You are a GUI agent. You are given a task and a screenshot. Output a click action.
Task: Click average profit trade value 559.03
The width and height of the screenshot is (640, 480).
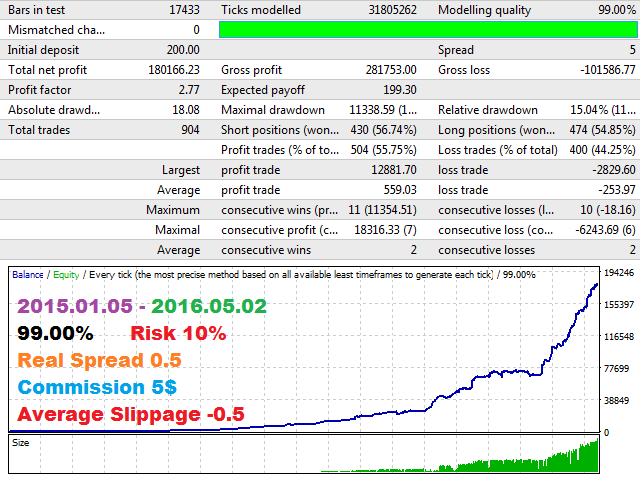point(400,190)
